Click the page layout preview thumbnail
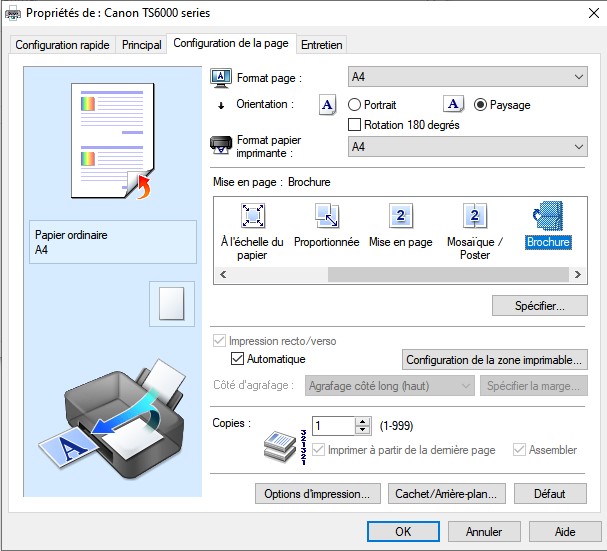 tap(113, 141)
